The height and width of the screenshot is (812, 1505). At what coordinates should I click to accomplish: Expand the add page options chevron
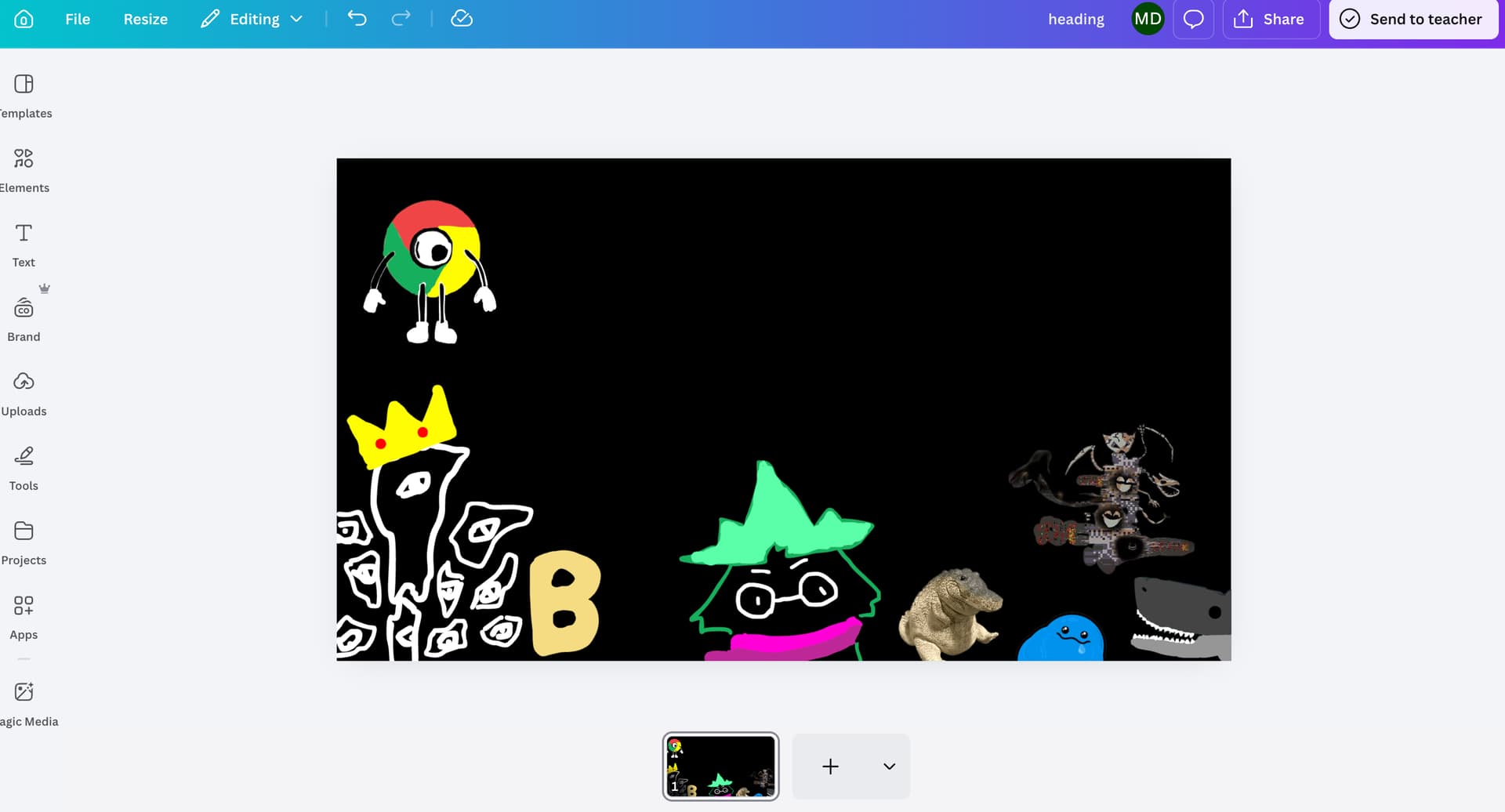click(889, 767)
